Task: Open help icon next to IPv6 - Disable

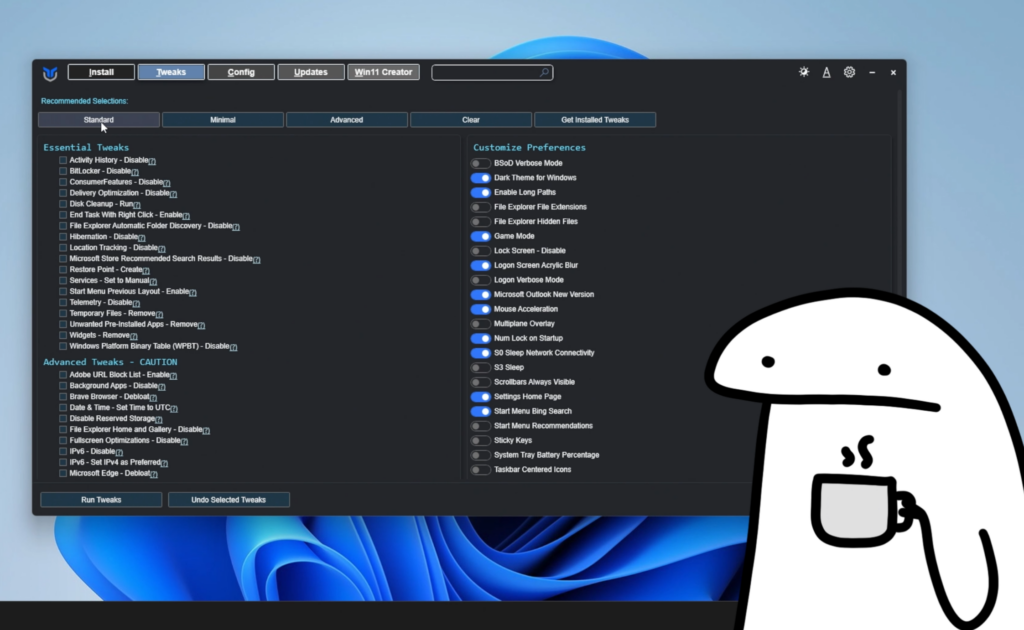Action: pos(119,452)
